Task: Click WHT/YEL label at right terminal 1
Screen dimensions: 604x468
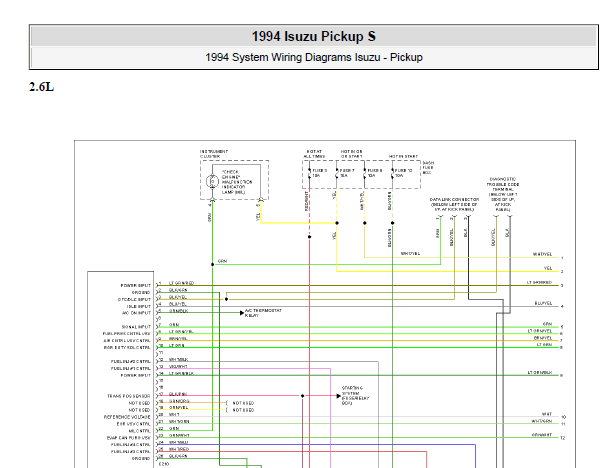Action: pos(542,254)
